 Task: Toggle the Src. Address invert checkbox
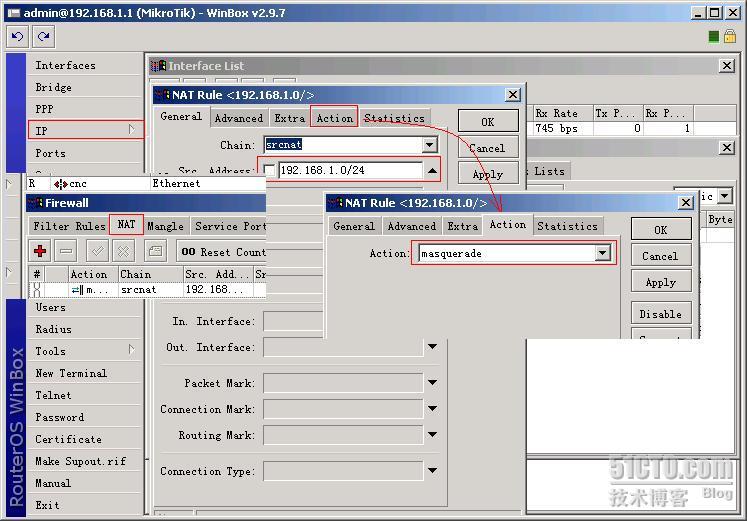[x=269, y=170]
